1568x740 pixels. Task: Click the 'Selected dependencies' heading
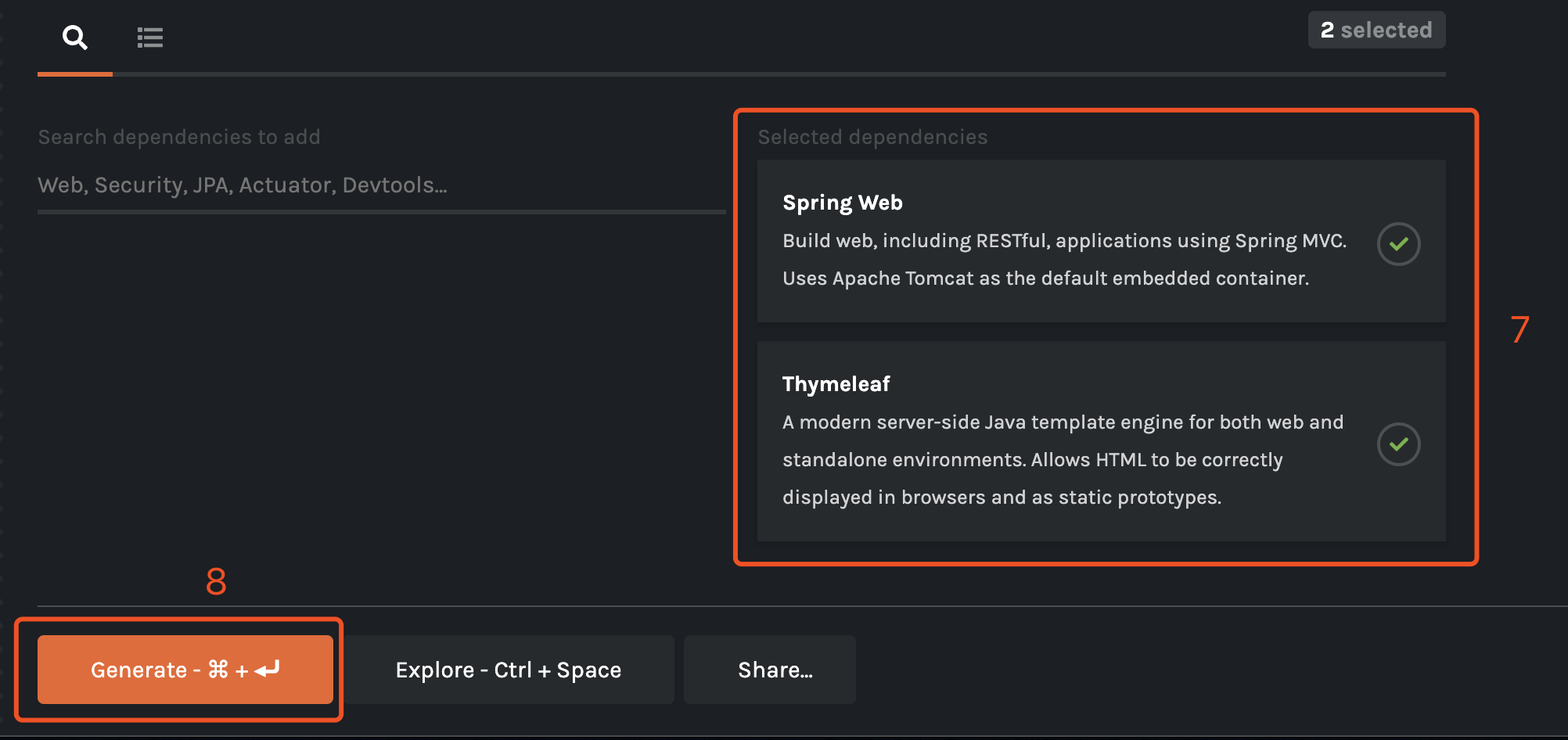pyautogui.click(x=872, y=137)
